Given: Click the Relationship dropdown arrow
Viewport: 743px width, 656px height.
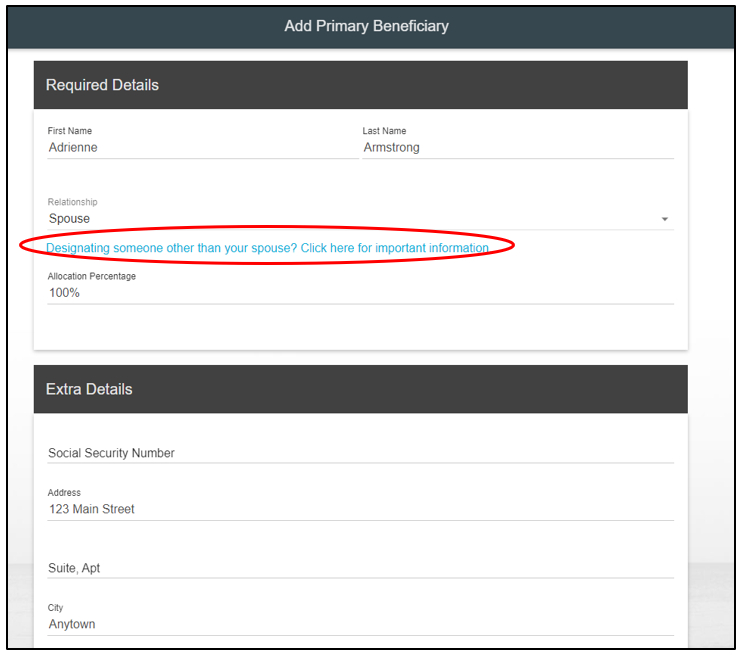Looking at the screenshot, I should [x=665, y=219].
